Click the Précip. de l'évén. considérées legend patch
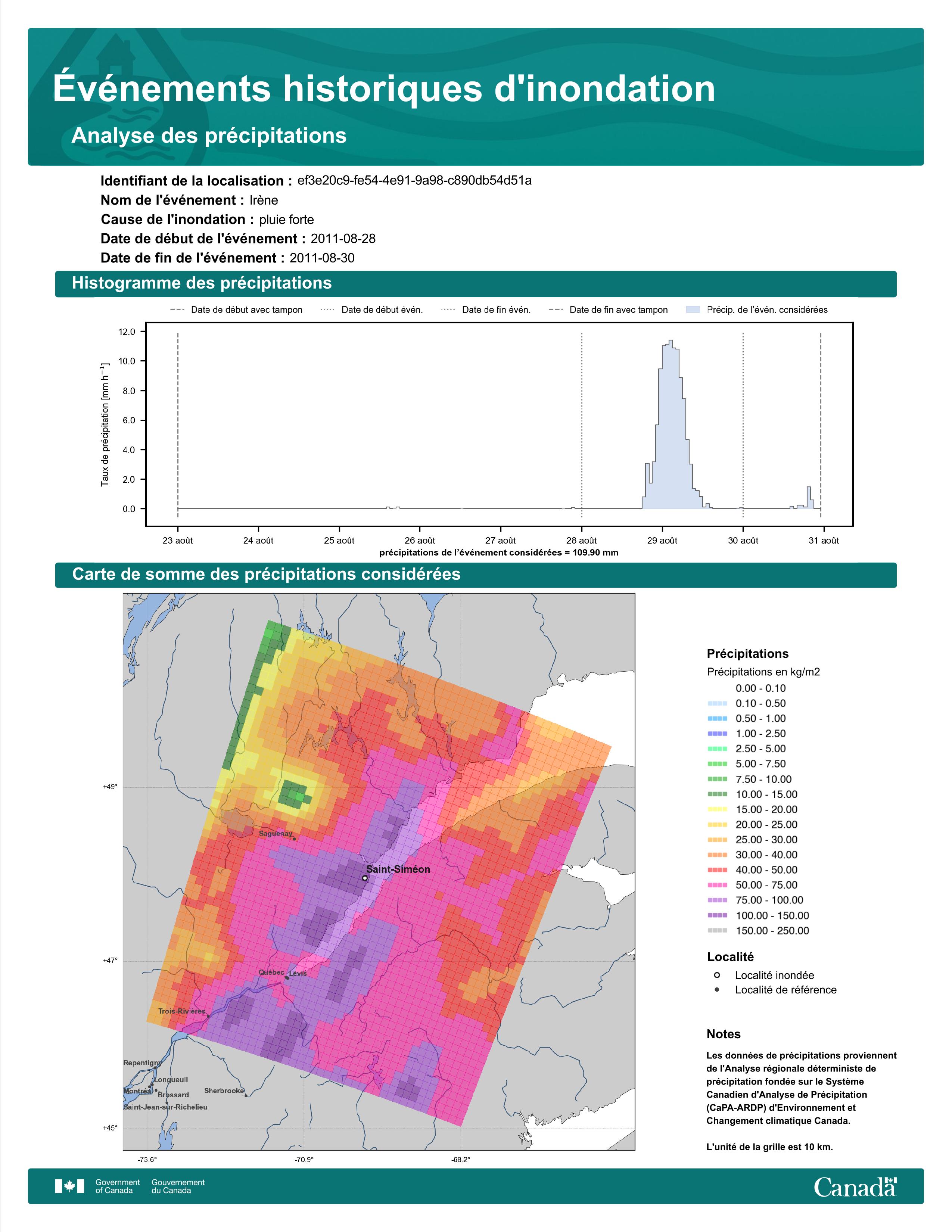Screen dimensions: 952x1232 click(x=693, y=309)
